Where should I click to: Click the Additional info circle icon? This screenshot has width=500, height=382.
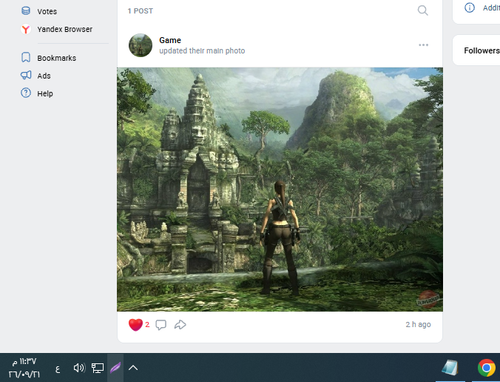point(470,8)
